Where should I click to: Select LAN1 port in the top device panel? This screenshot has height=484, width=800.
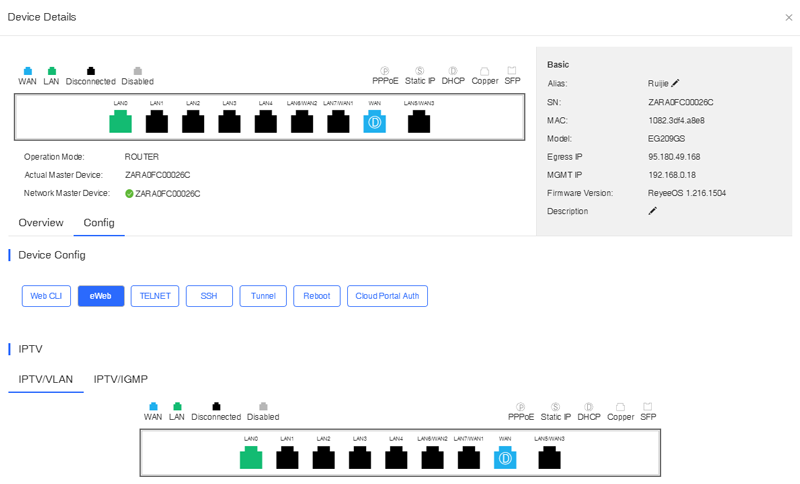pos(157,122)
